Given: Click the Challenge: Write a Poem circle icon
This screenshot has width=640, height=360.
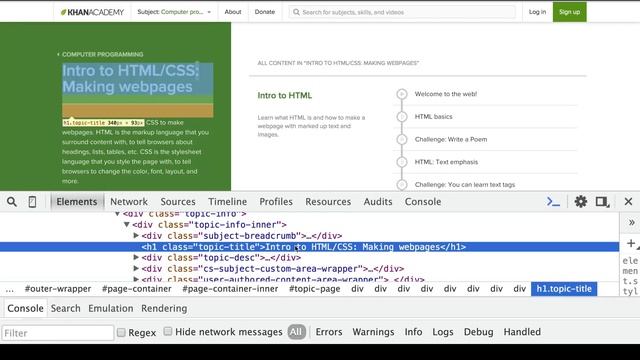Looking at the screenshot, I should [x=402, y=139].
